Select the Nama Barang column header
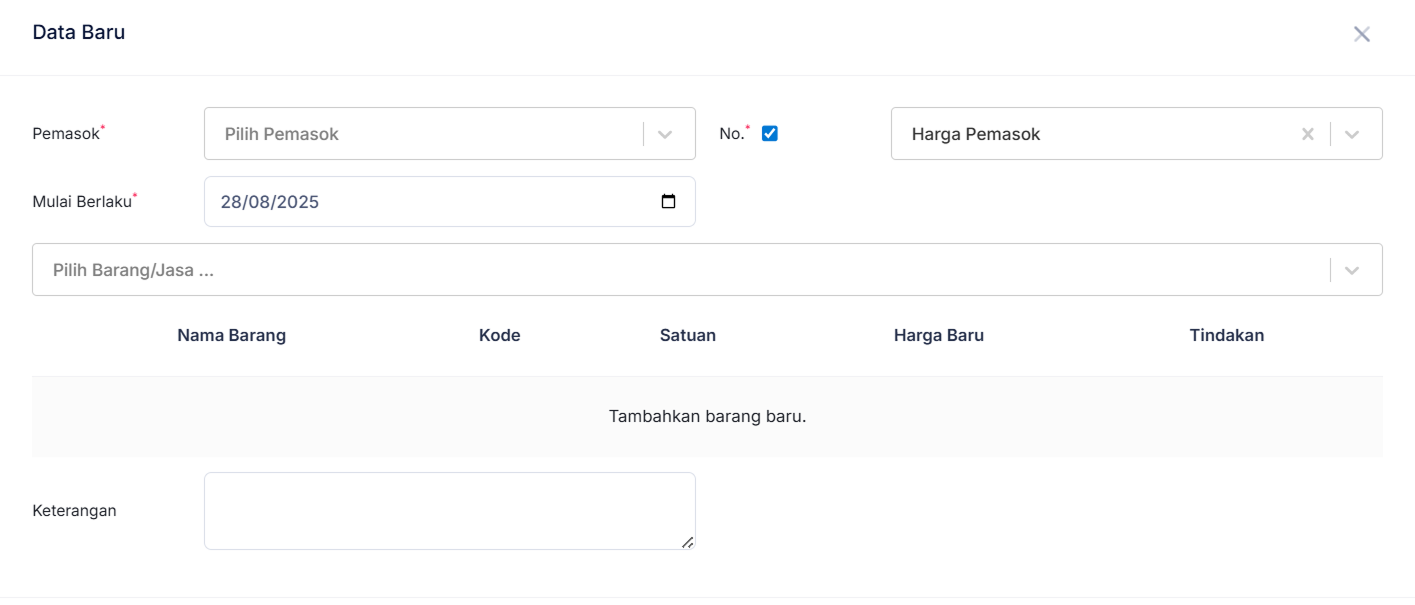 pos(231,335)
